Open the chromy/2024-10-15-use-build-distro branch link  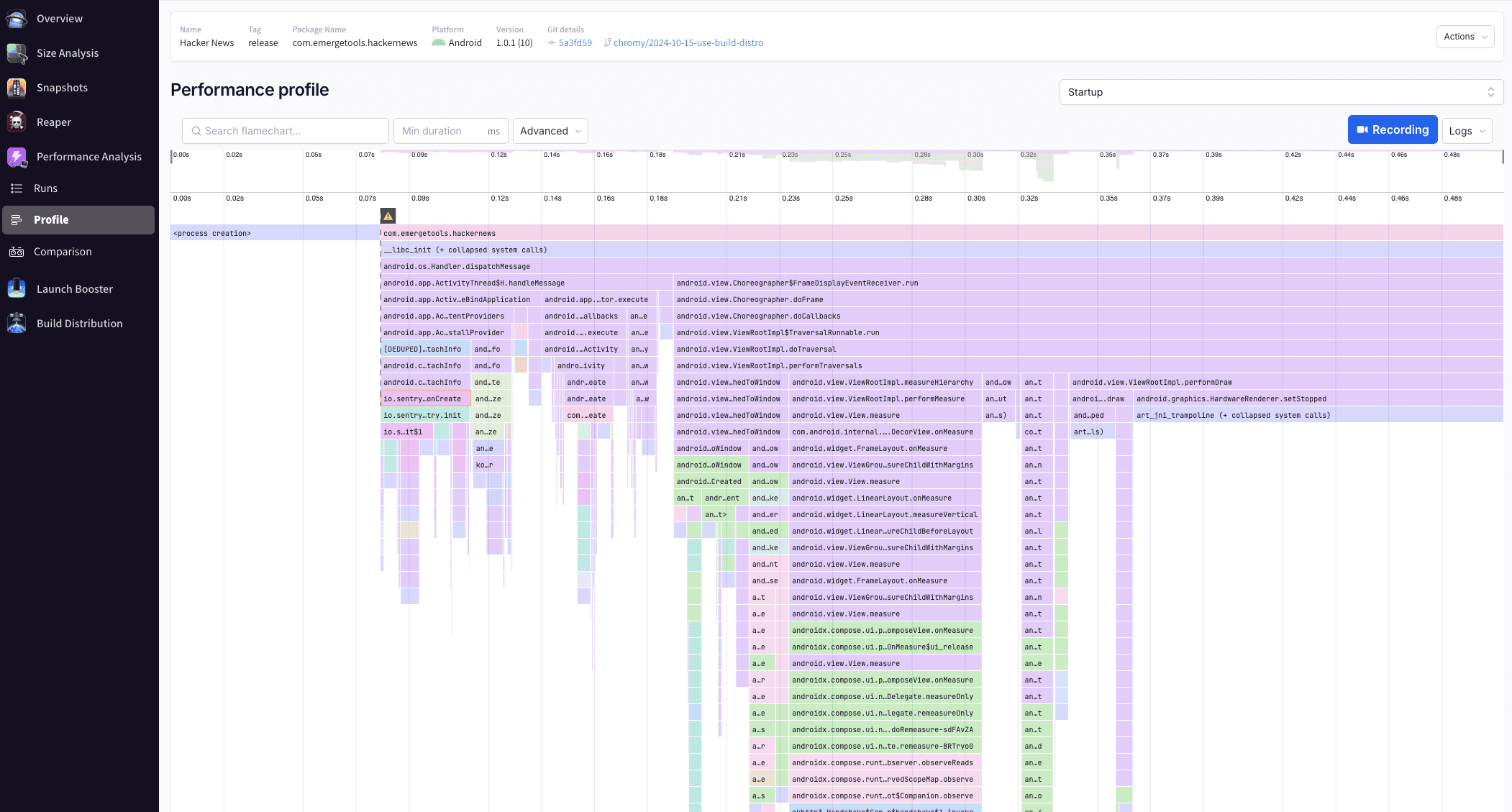687,42
